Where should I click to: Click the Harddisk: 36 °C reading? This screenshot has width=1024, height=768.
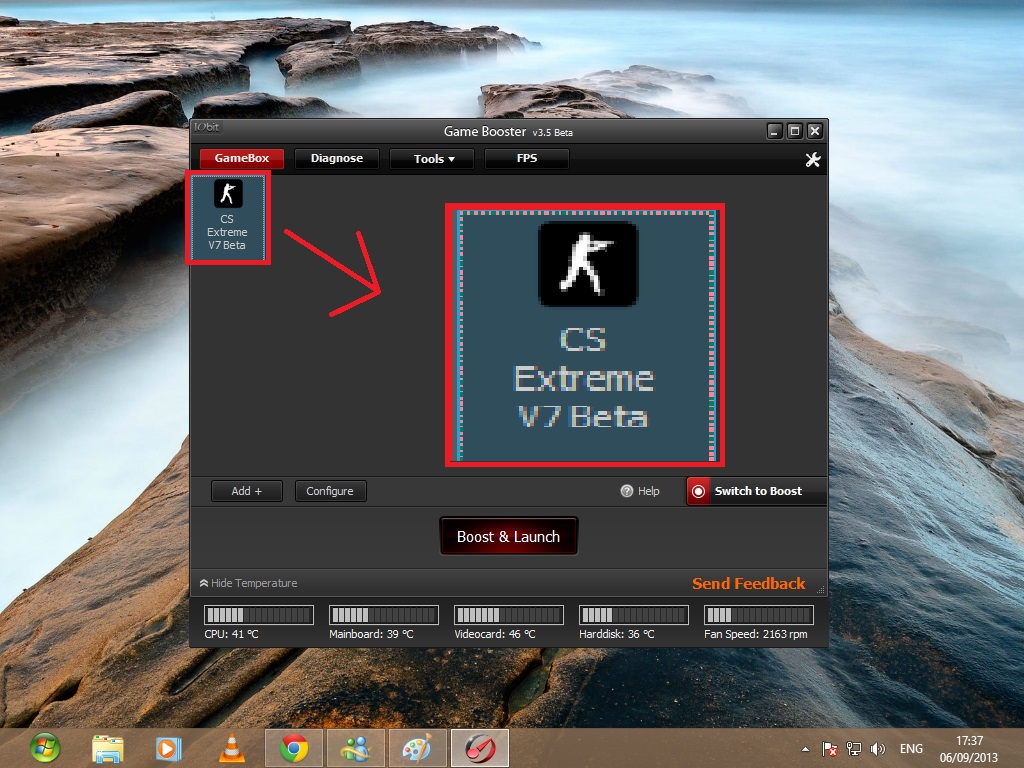click(616, 634)
